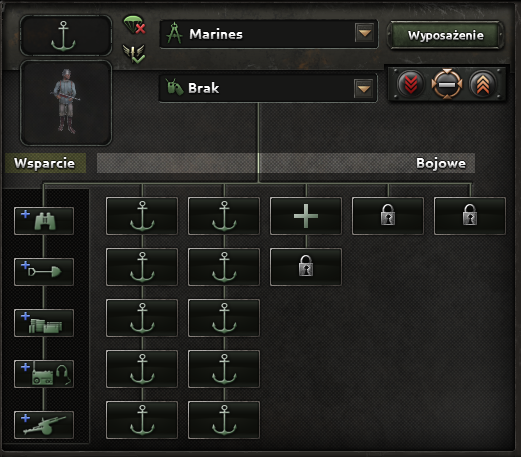
Task: Add signal company radio headset slot
Action: [44, 374]
